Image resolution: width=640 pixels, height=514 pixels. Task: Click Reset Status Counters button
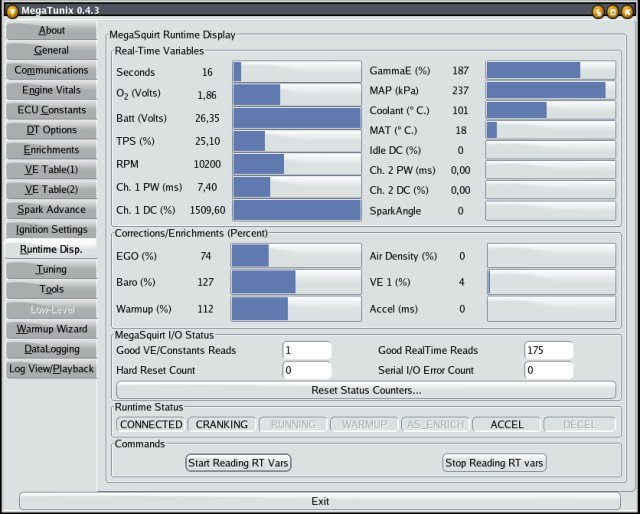(366, 390)
